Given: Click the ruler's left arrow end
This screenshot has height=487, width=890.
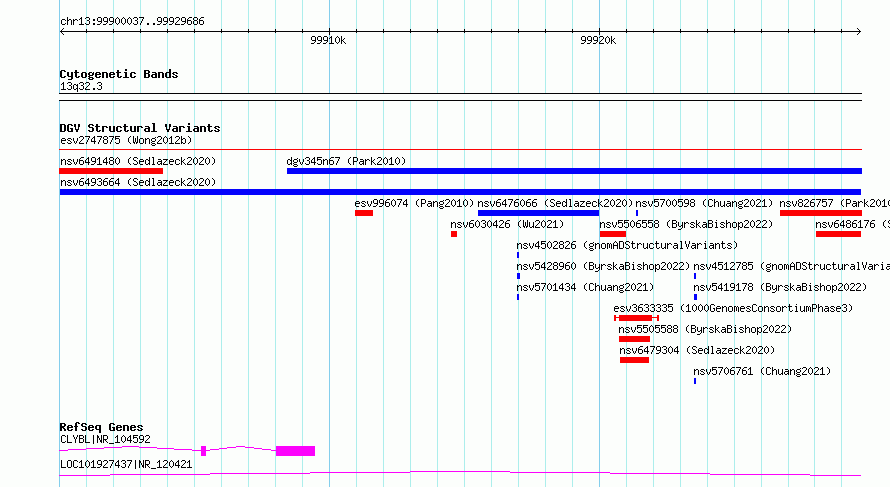Looking at the screenshot, I should 62,31.
